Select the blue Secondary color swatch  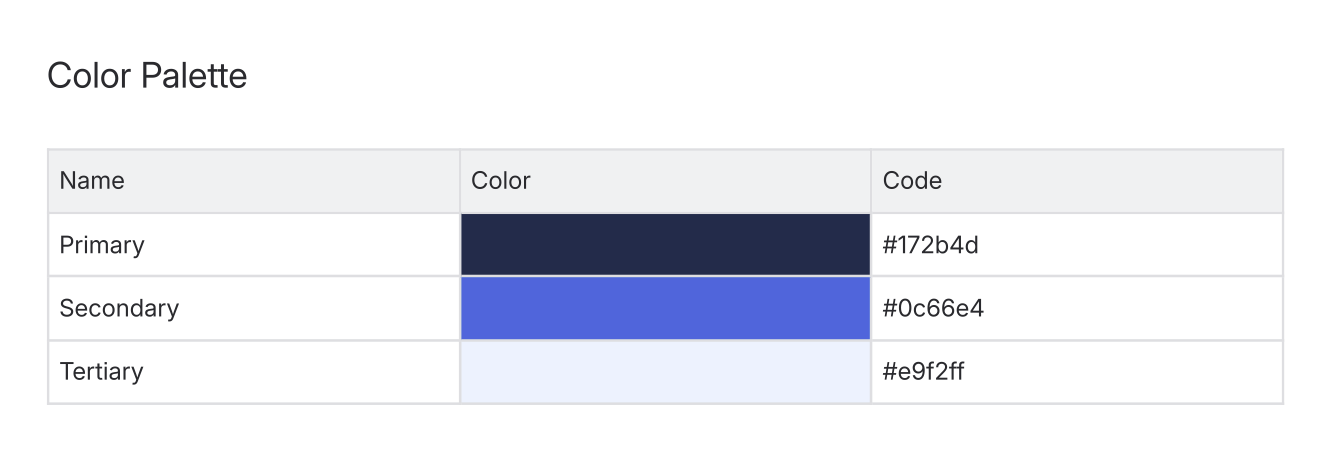point(665,308)
